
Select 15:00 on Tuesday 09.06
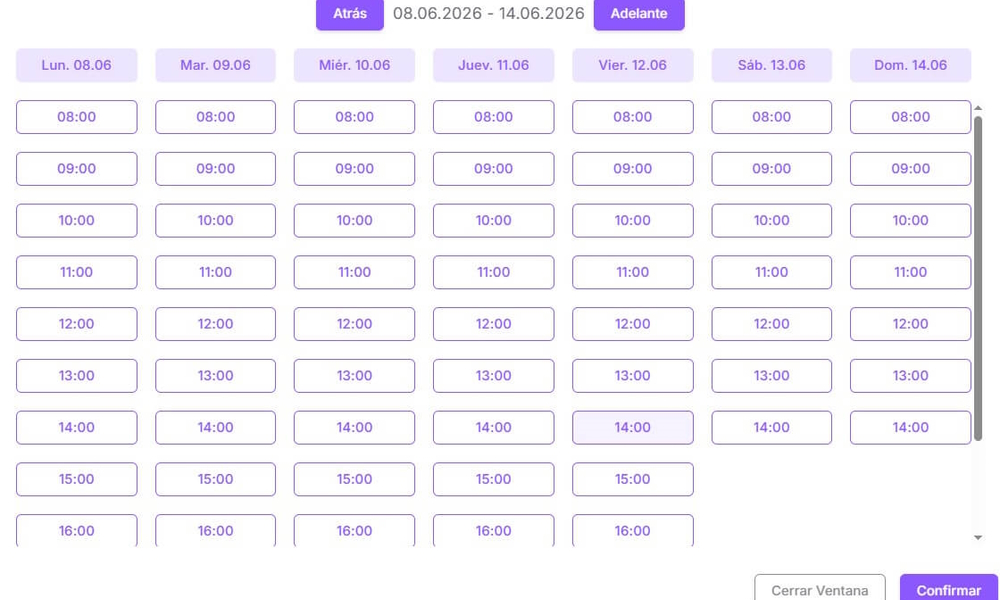point(216,479)
